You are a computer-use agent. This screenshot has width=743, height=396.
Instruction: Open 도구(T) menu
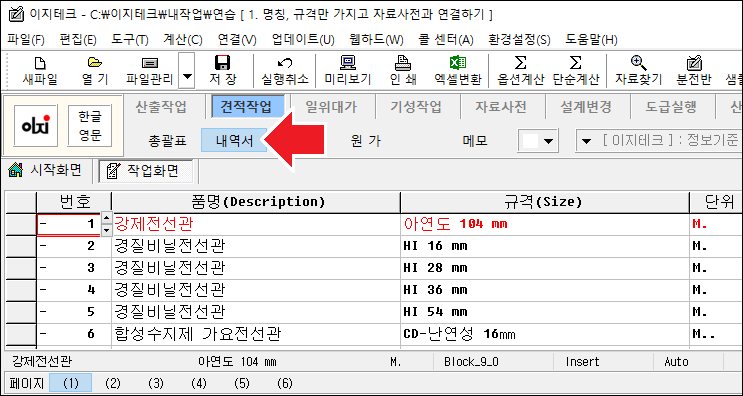point(130,39)
